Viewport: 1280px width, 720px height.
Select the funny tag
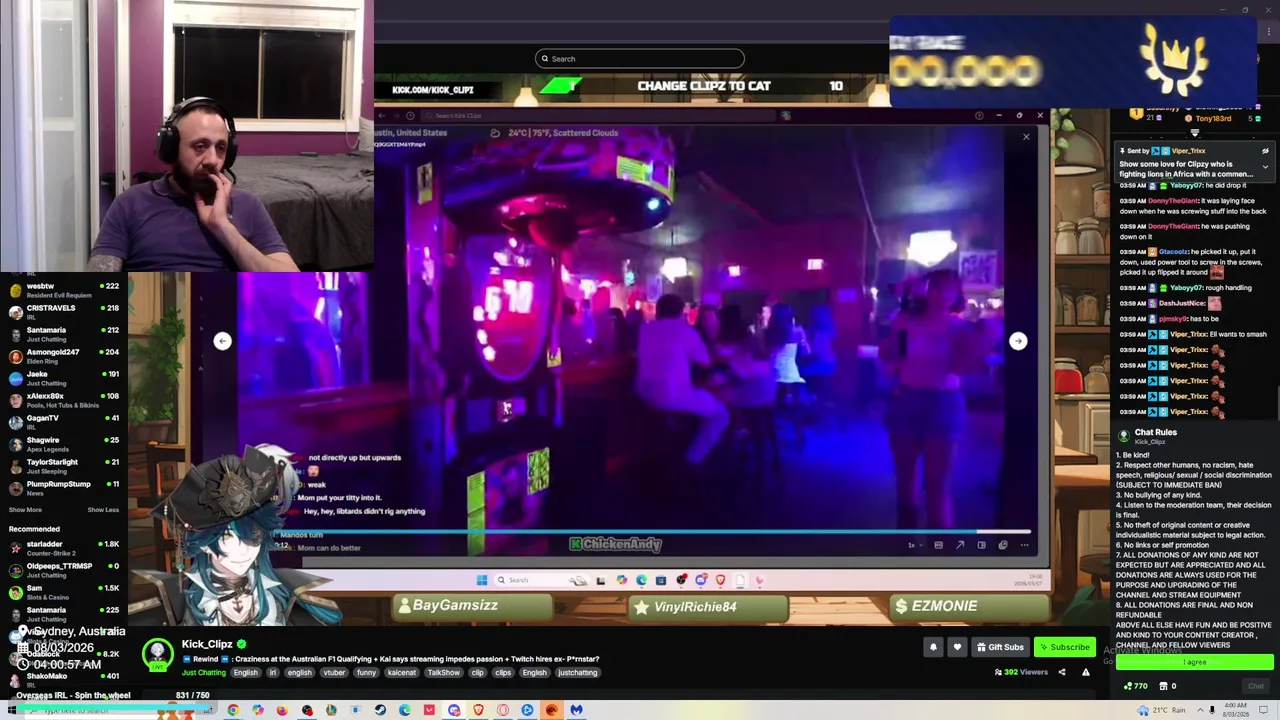pyautogui.click(x=366, y=673)
